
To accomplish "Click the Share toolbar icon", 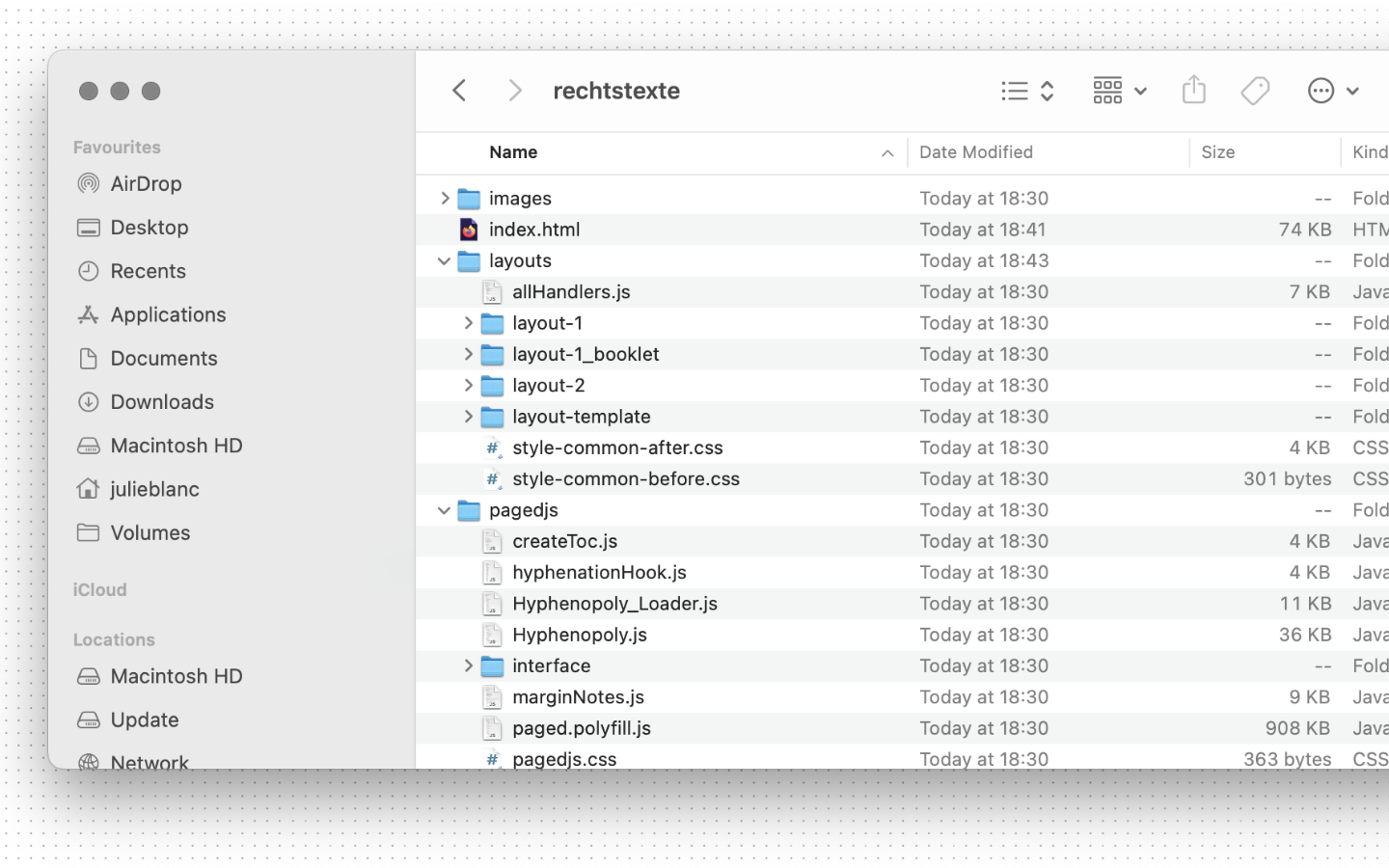I will (1193, 90).
